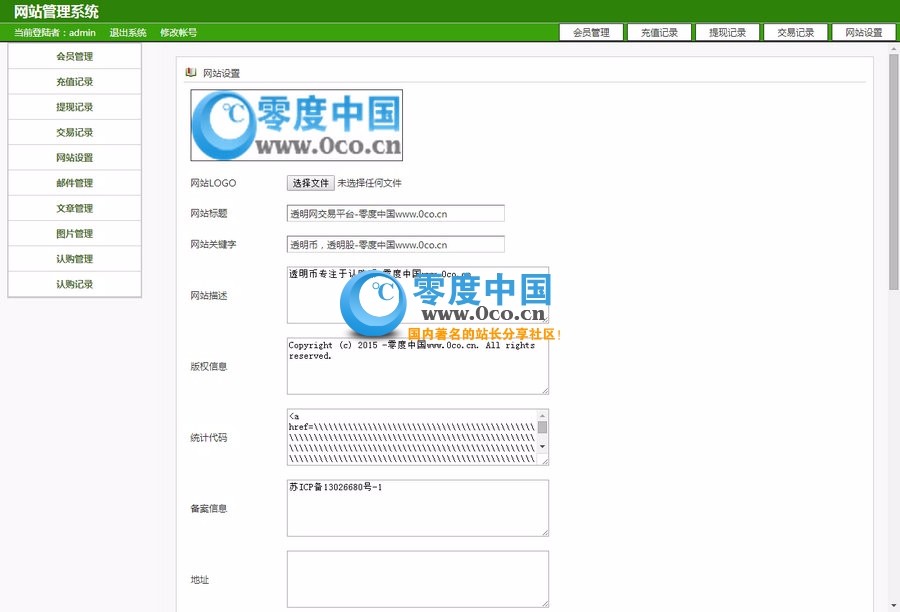Open 交易记录 in the left sidebar
Viewport: 900px width, 612px height.
(74, 132)
